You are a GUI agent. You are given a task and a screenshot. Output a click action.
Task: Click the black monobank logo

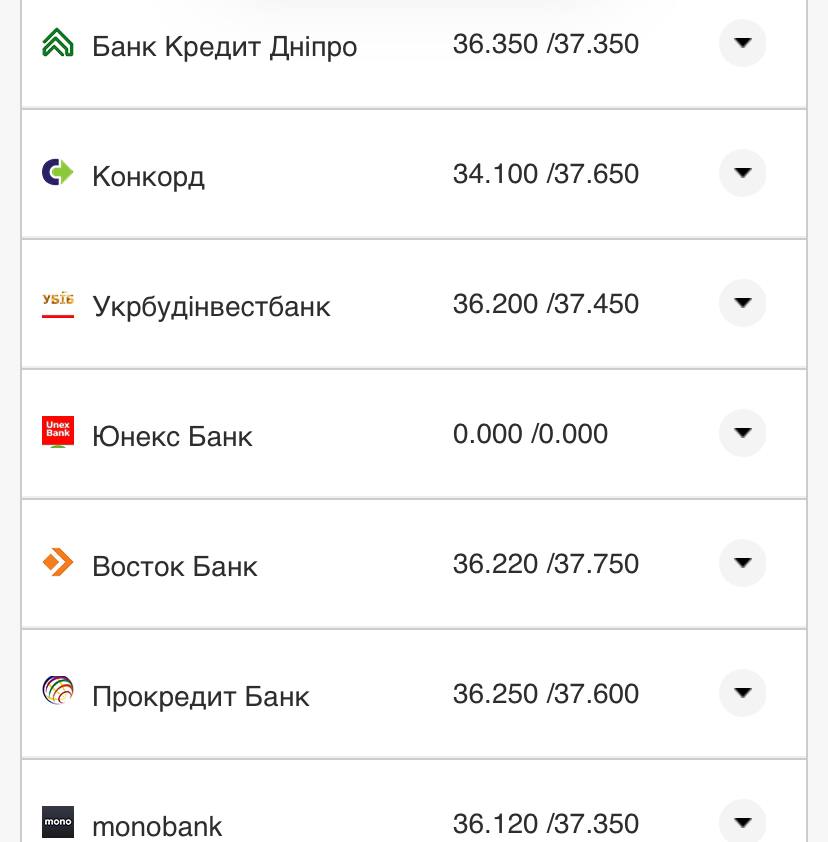pos(57,822)
